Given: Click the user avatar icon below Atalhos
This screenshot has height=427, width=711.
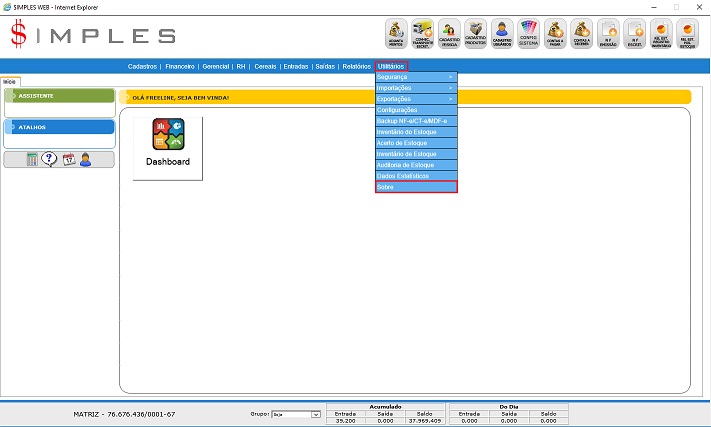Looking at the screenshot, I should [85, 160].
